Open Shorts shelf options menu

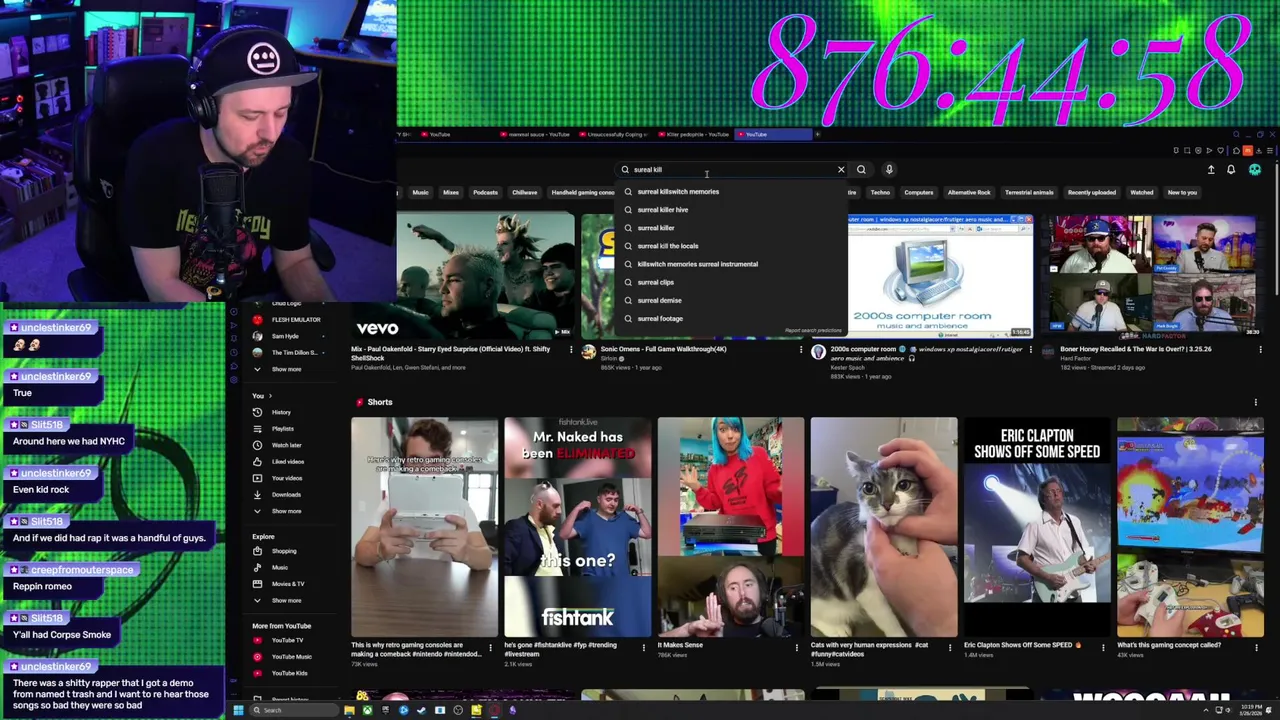click(1256, 402)
